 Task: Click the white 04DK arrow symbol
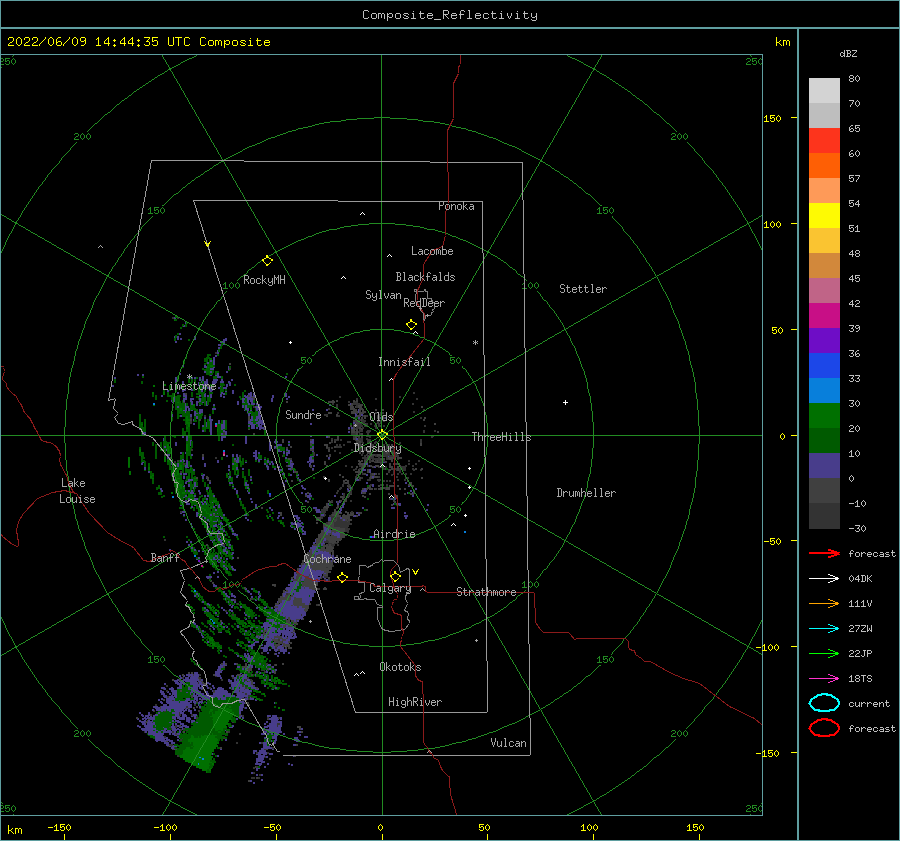824,579
